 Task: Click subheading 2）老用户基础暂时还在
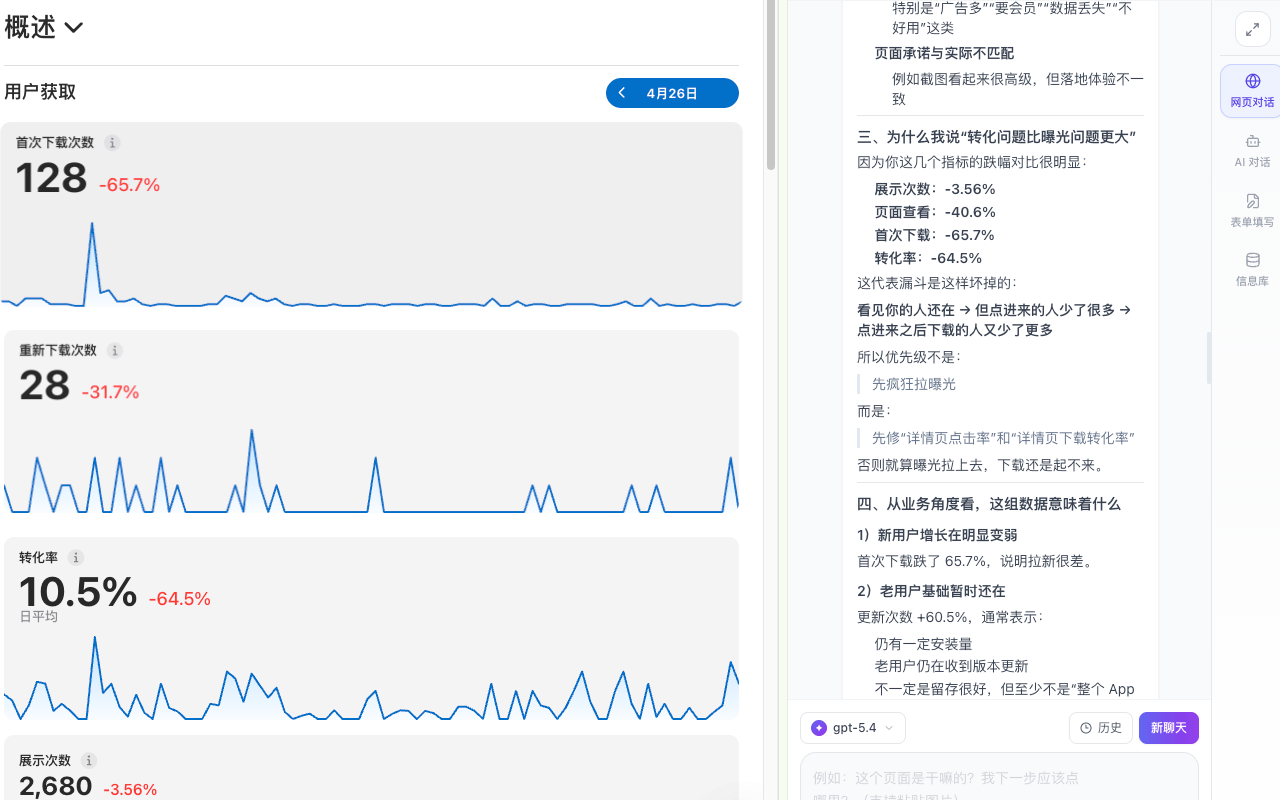(931, 591)
